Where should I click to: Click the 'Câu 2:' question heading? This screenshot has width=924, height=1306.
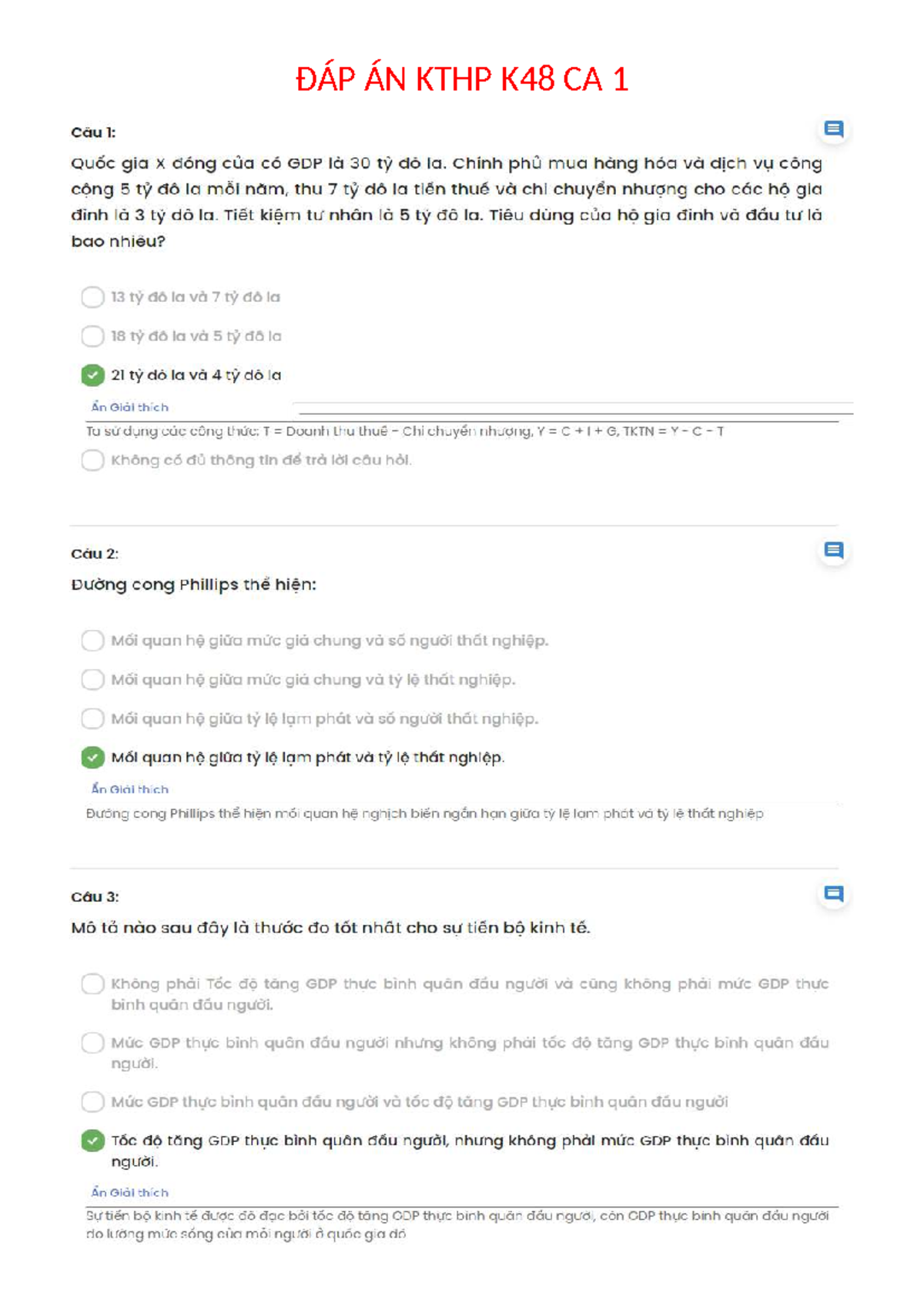pyautogui.click(x=95, y=554)
